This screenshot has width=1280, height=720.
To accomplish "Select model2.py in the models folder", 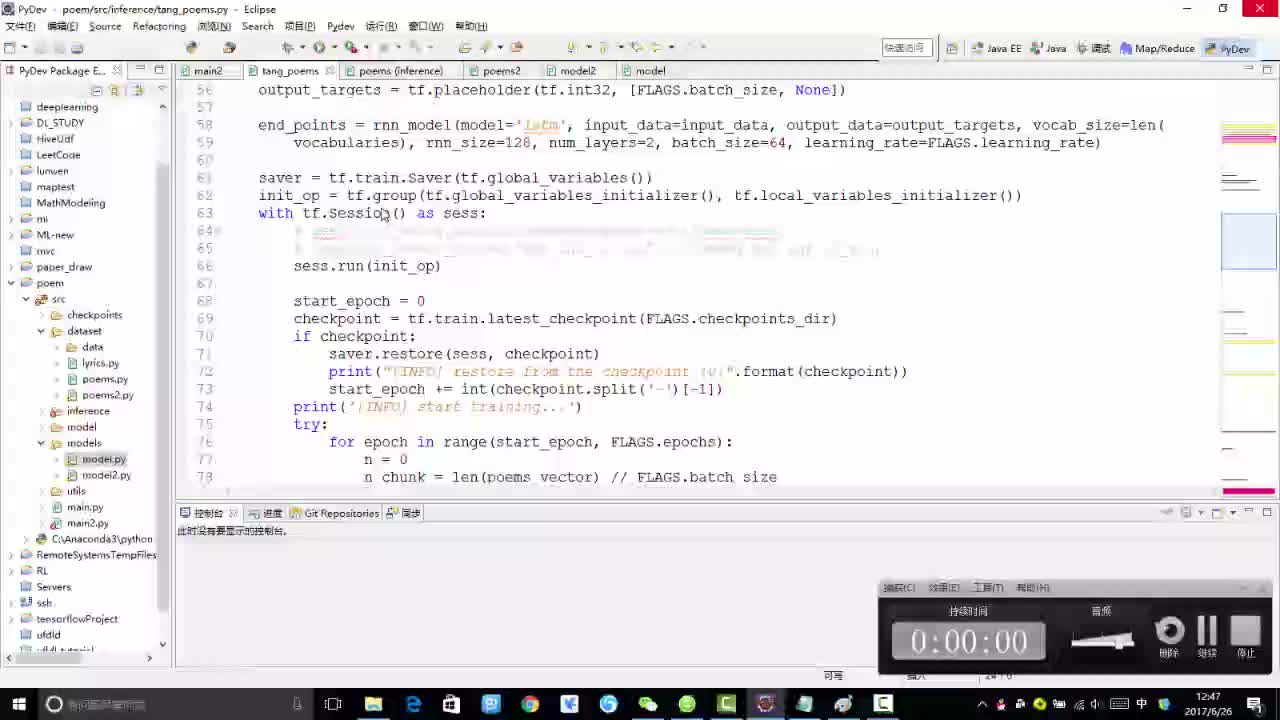I will (x=106, y=475).
